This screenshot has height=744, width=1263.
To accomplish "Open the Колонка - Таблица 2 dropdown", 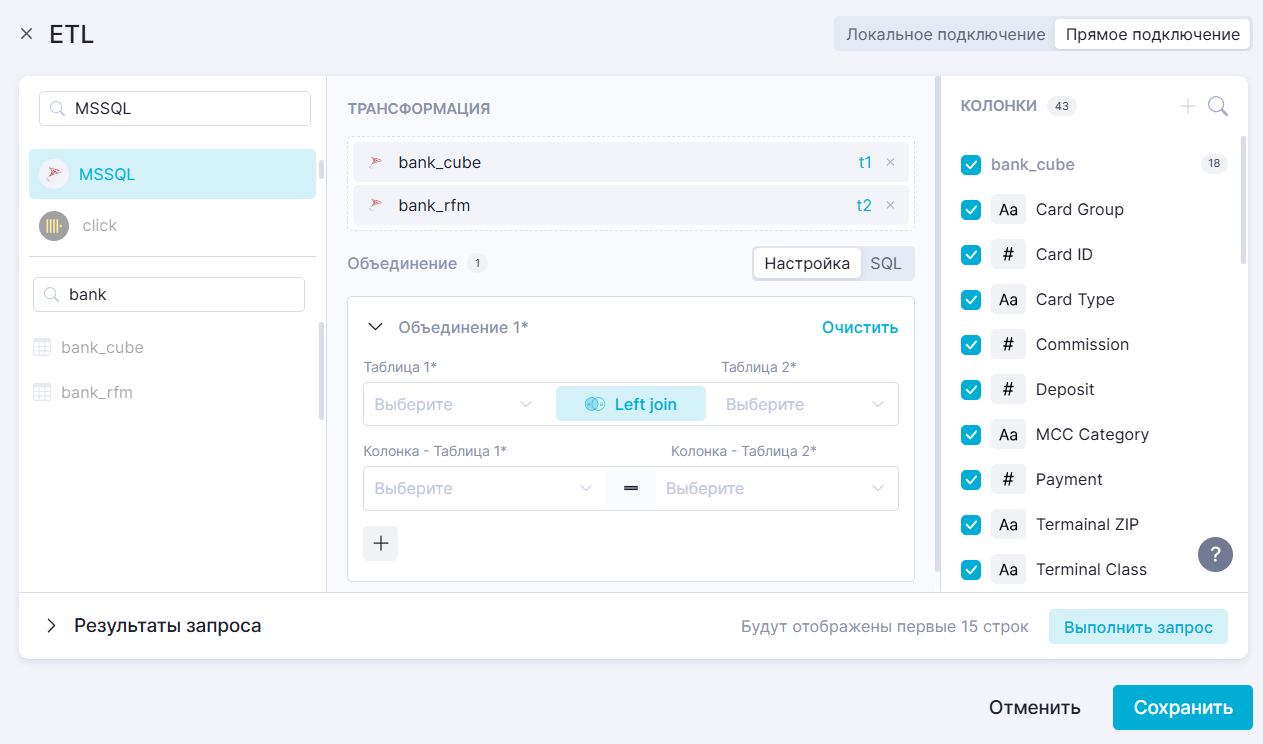I will click(x=775, y=489).
